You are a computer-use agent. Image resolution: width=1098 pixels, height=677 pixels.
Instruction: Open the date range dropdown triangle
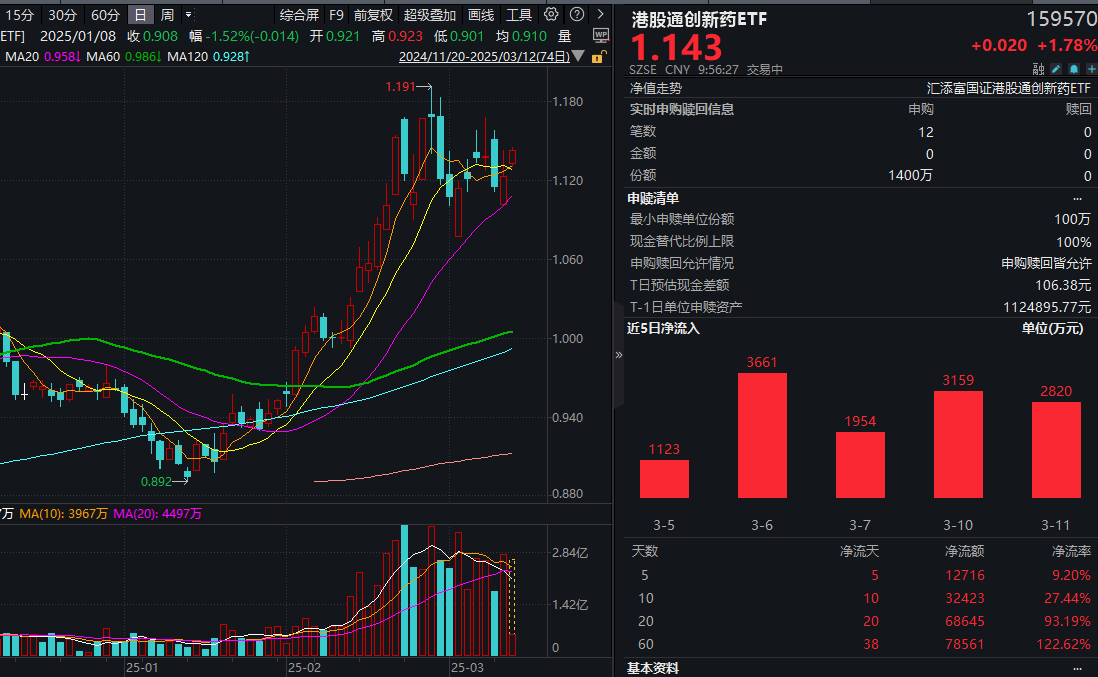[576, 56]
